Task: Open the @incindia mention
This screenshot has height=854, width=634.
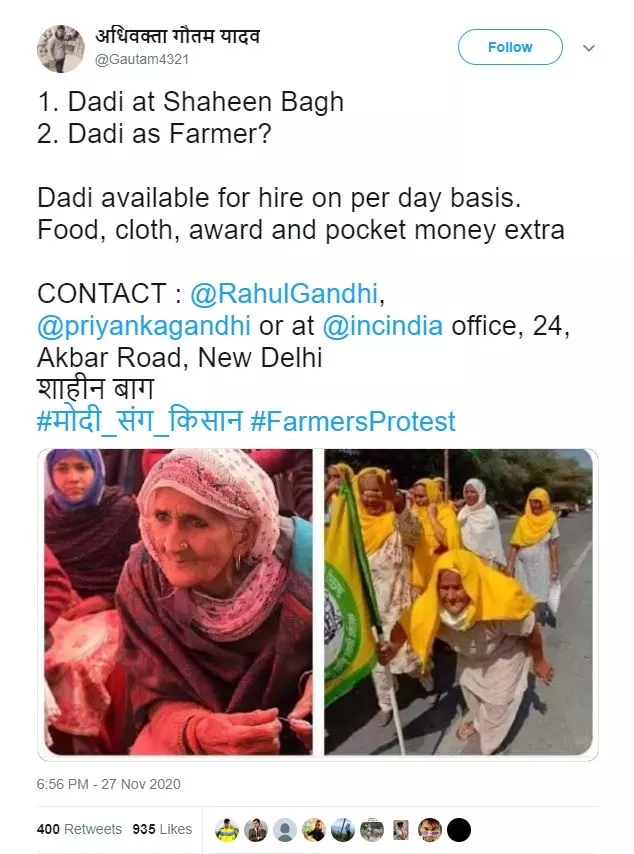Action: (382, 326)
